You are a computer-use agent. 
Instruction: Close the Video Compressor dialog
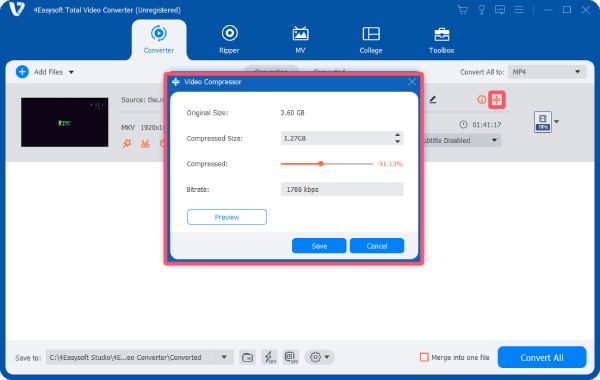(412, 82)
